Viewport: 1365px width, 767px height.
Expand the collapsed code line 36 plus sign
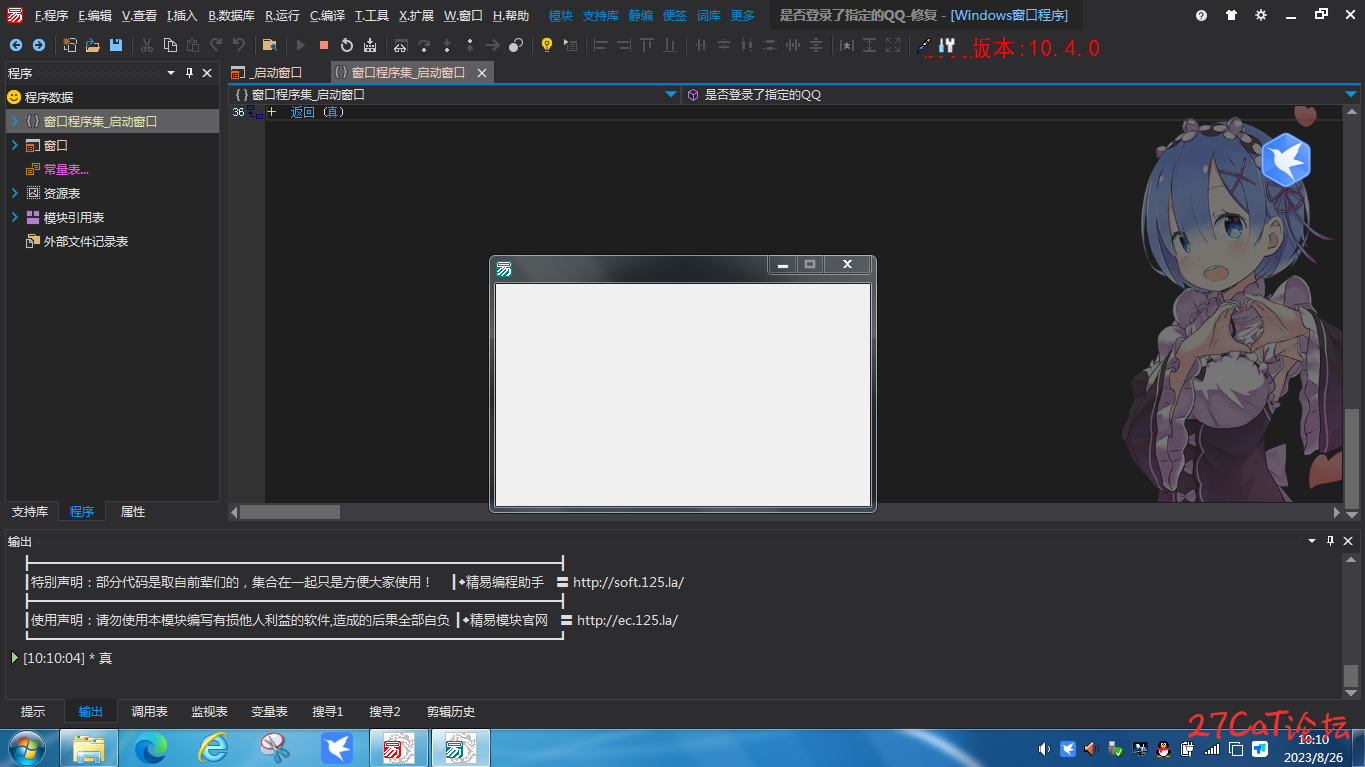coord(272,112)
